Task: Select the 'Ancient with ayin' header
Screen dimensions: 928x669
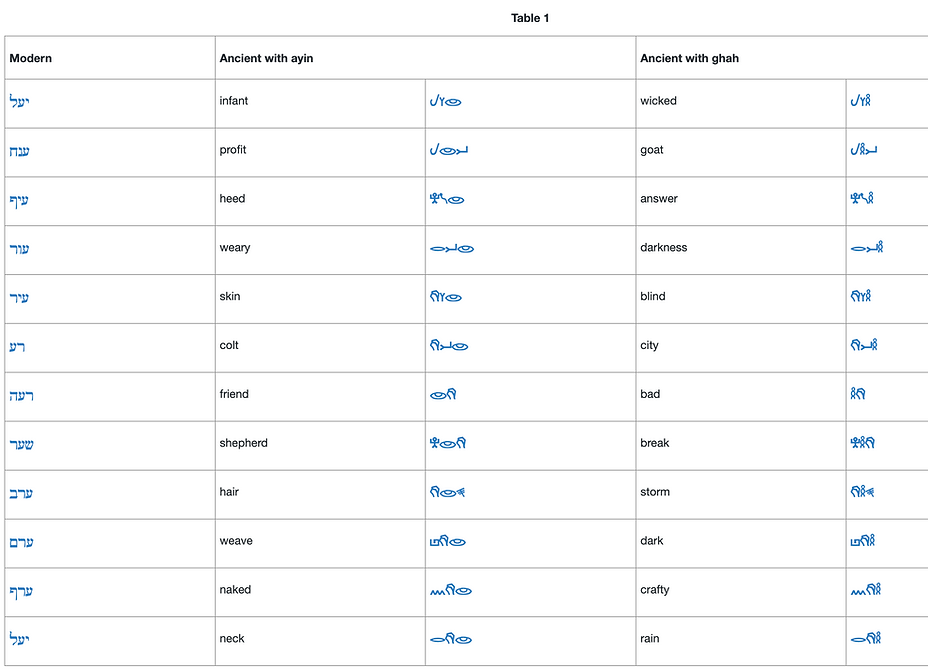Action: click(266, 58)
